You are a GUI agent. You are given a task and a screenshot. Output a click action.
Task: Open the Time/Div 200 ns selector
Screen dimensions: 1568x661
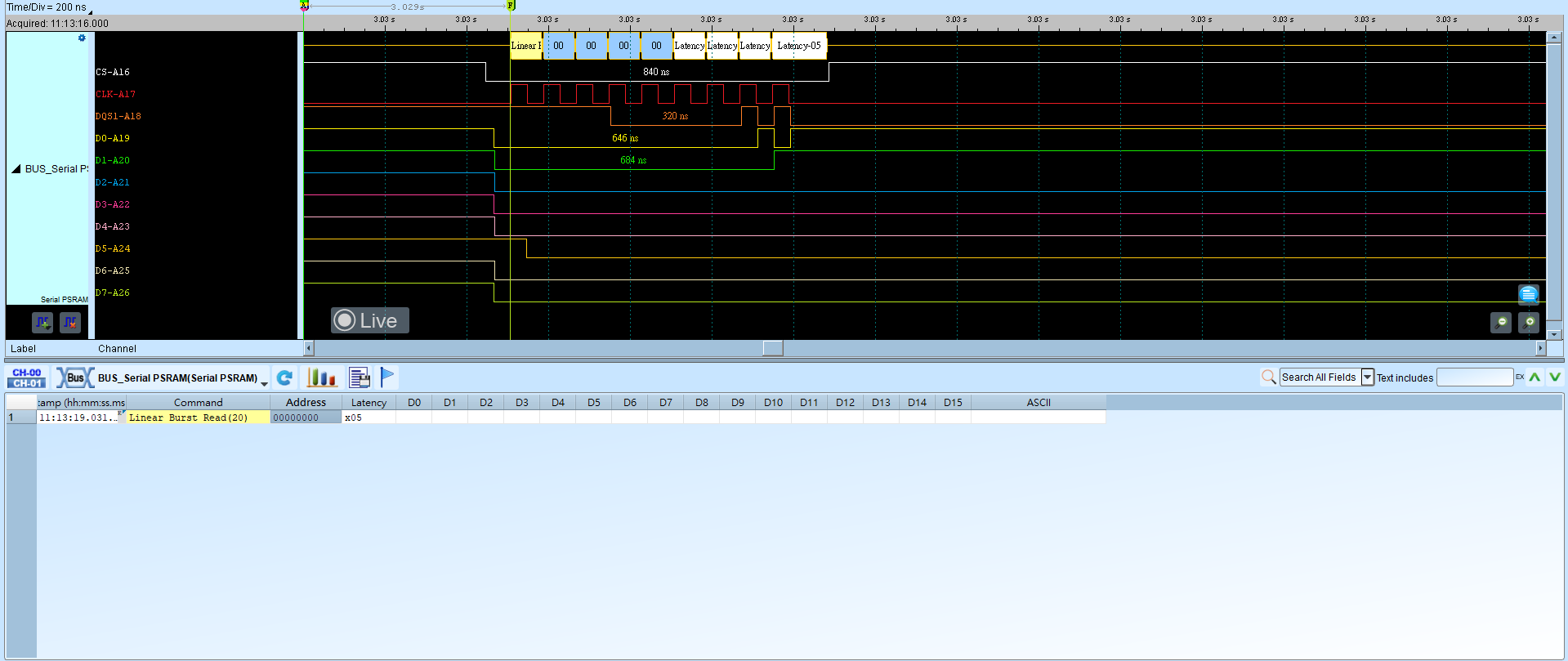(x=49, y=7)
